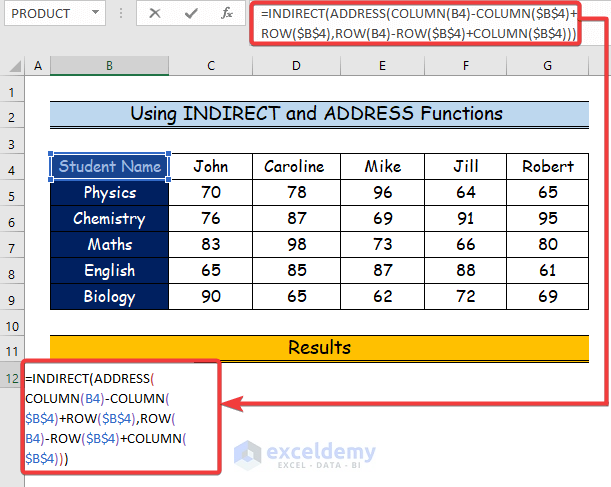The width and height of the screenshot is (611, 487).
Task: Expand the Name Box dropdown arrow
Action: [x=95, y=13]
